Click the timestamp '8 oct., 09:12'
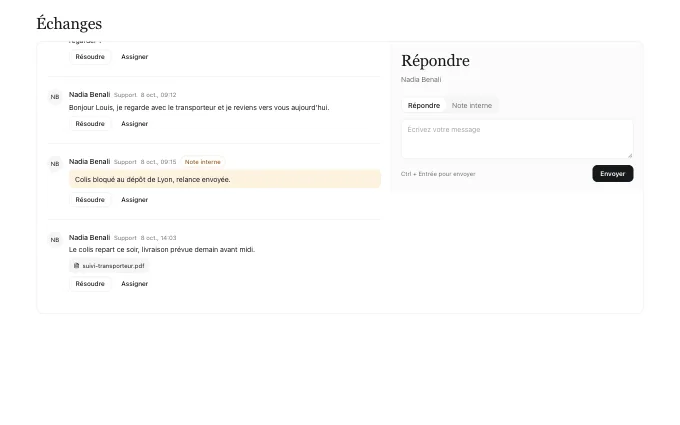The image size is (680, 425). (x=158, y=95)
